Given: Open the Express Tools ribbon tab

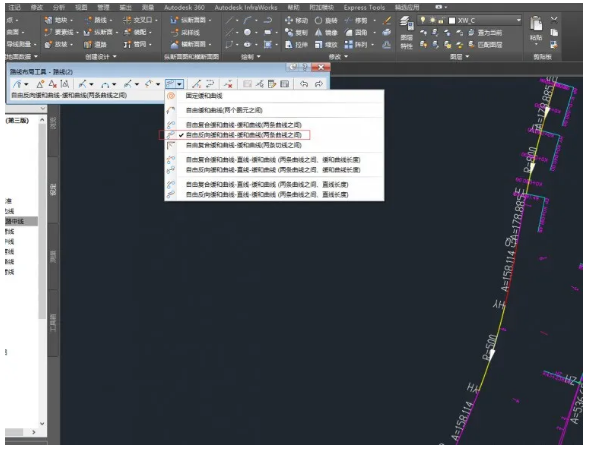Looking at the screenshot, I should tap(364, 8).
